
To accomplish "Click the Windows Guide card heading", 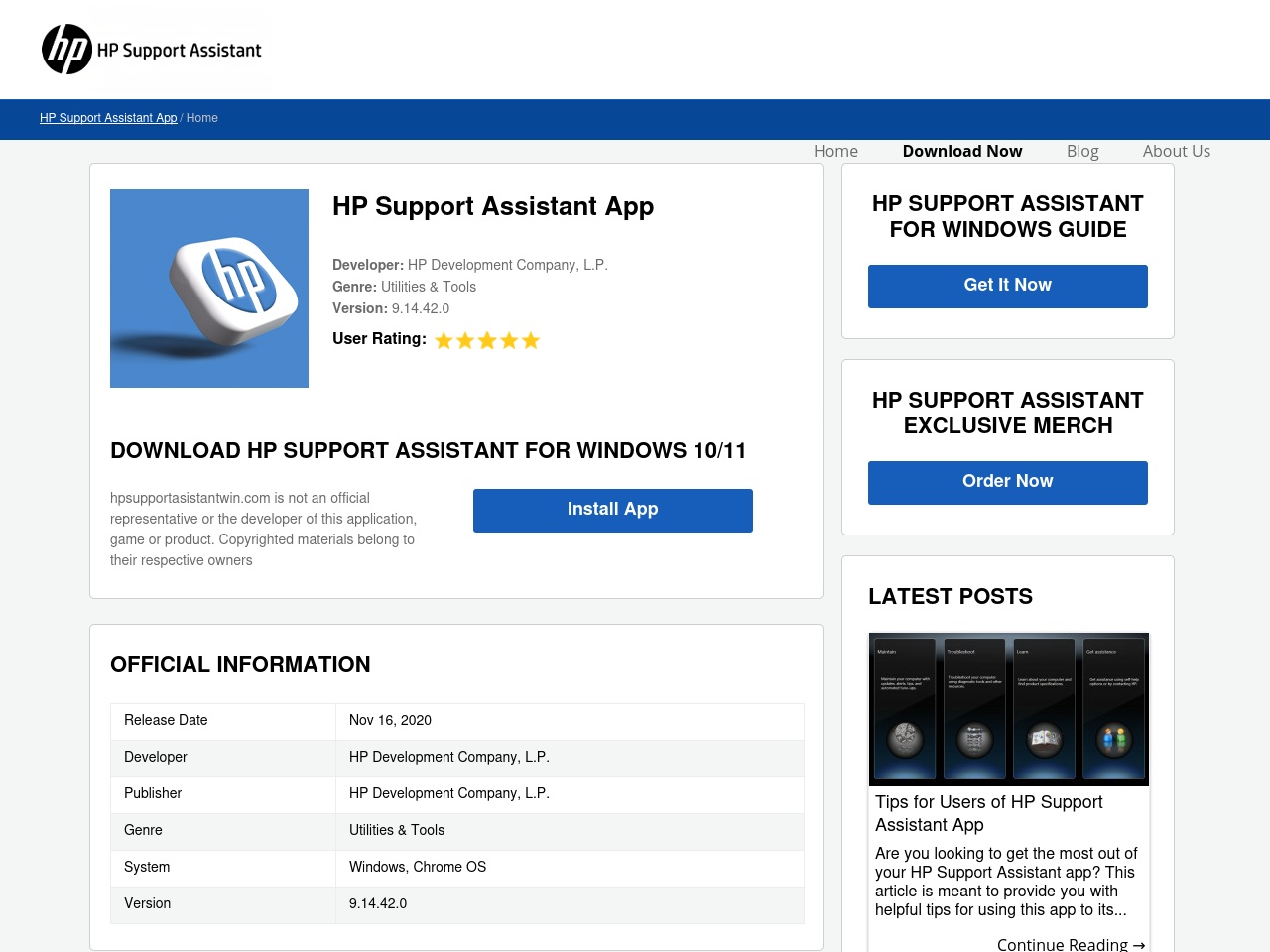I will 1008,216.
